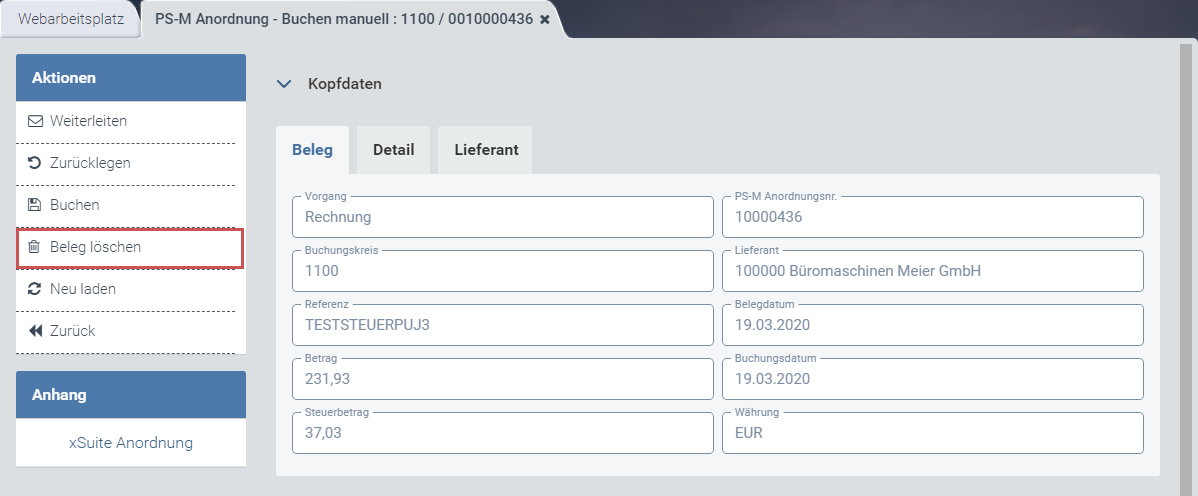Viewport: 1198px width, 496px height.
Task: Open the xSuite Anordnung attachment link
Action: (x=131, y=442)
